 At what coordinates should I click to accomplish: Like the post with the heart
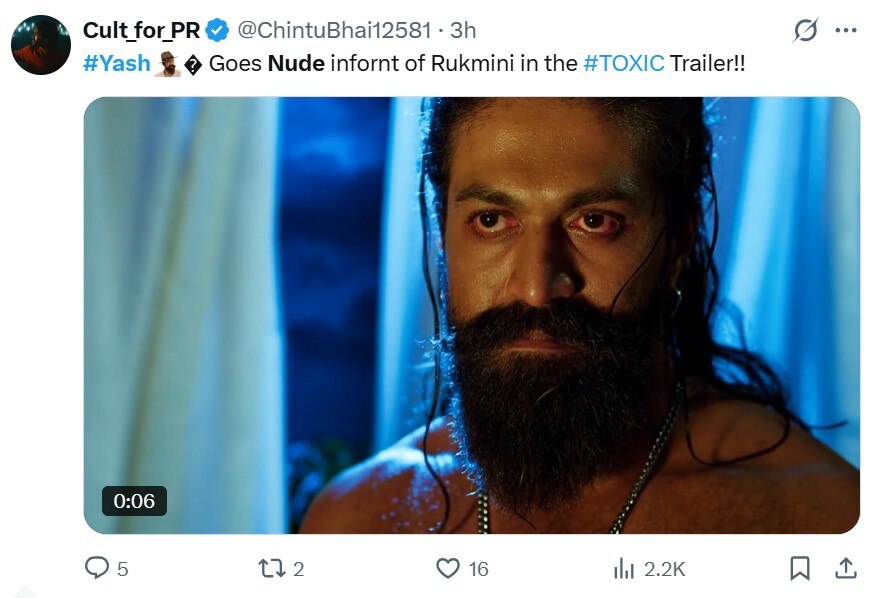(448, 568)
